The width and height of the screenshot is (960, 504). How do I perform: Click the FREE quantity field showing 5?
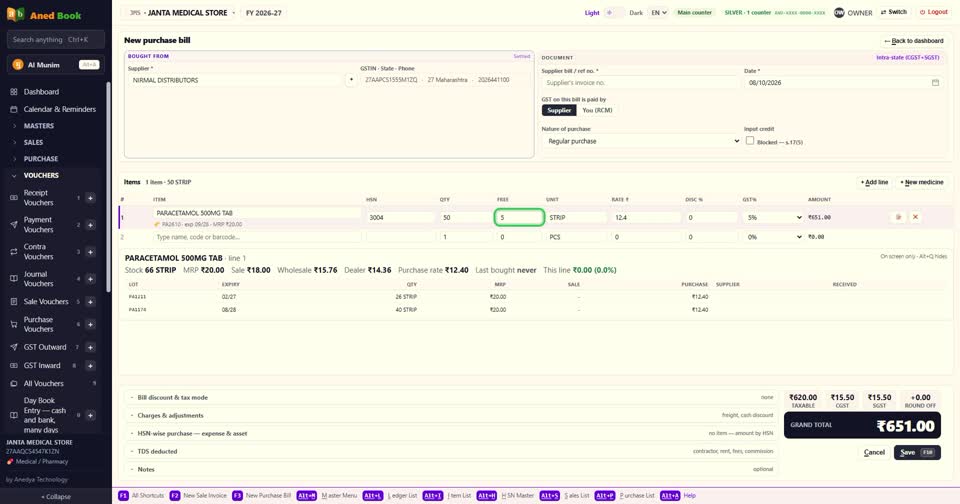519,217
